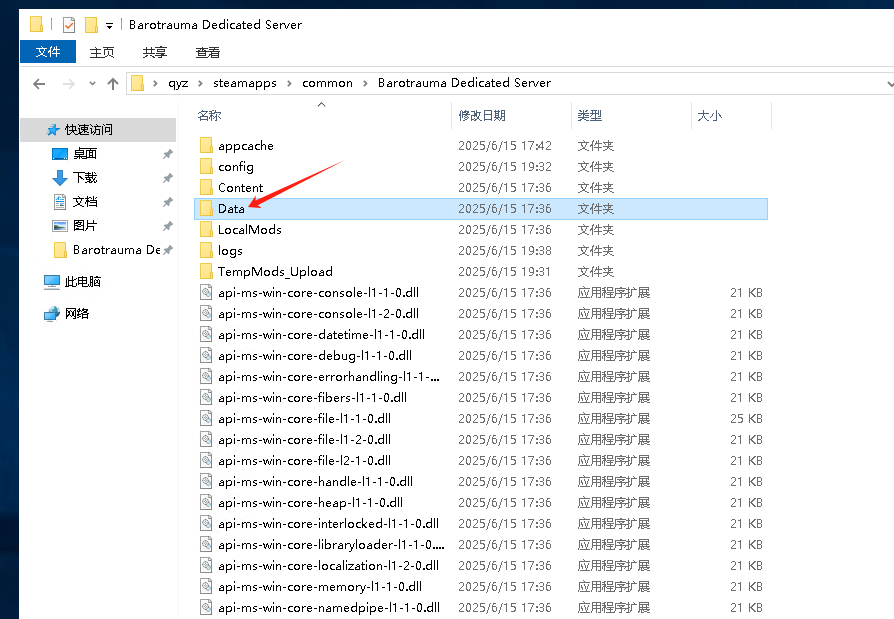
Task: Select the Content folder icon
Action: pyautogui.click(x=206, y=188)
